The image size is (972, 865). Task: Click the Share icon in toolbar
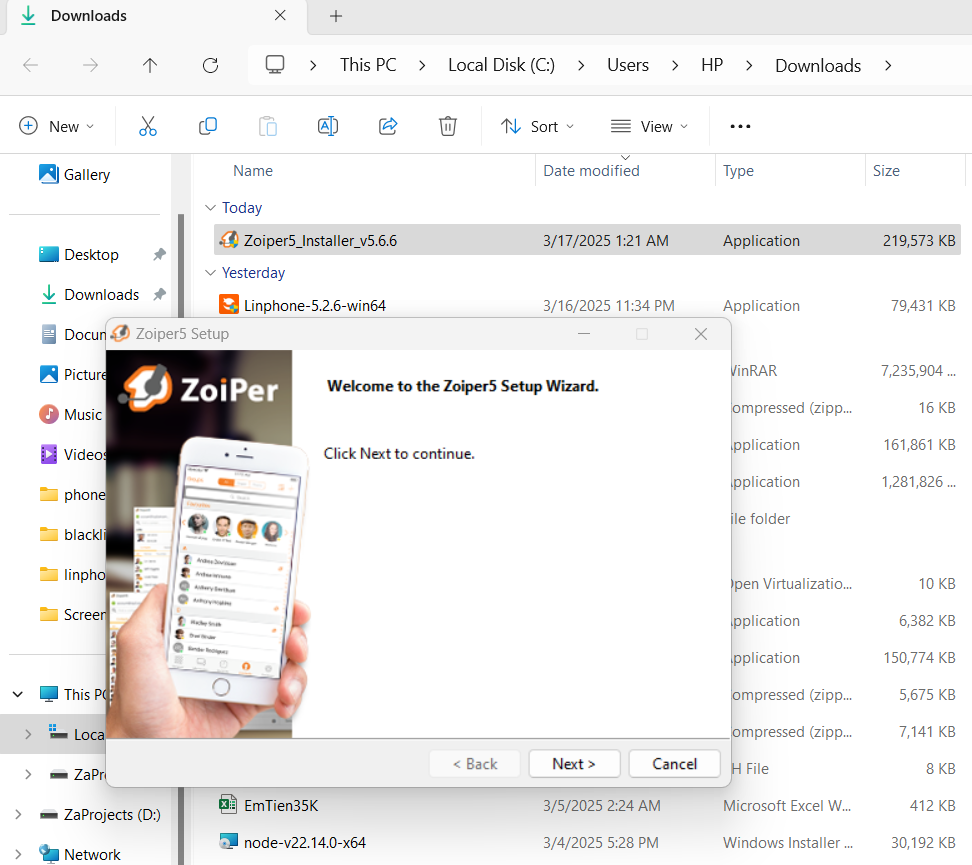[x=388, y=126]
